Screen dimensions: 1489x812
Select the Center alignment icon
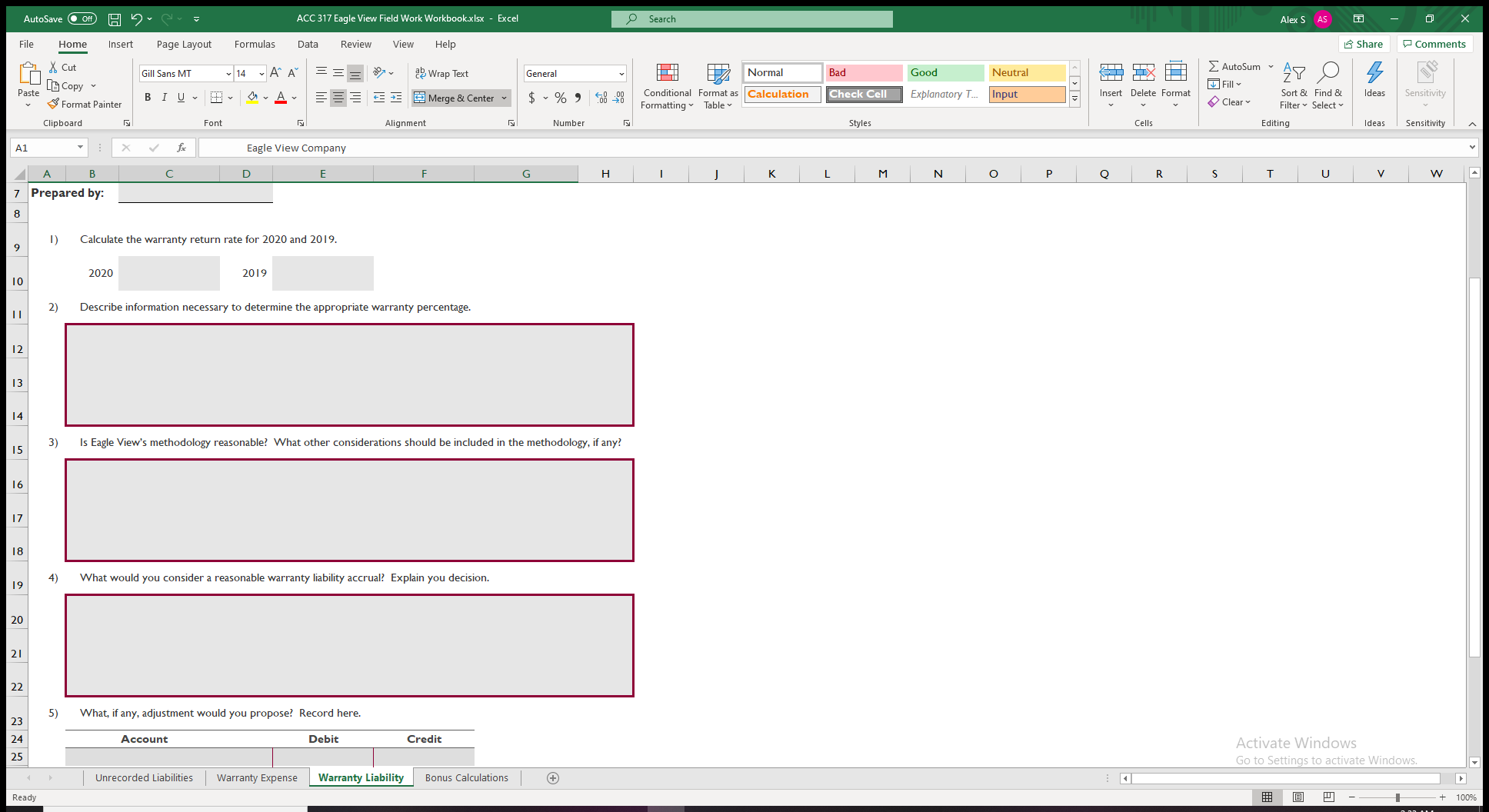pyautogui.click(x=338, y=98)
